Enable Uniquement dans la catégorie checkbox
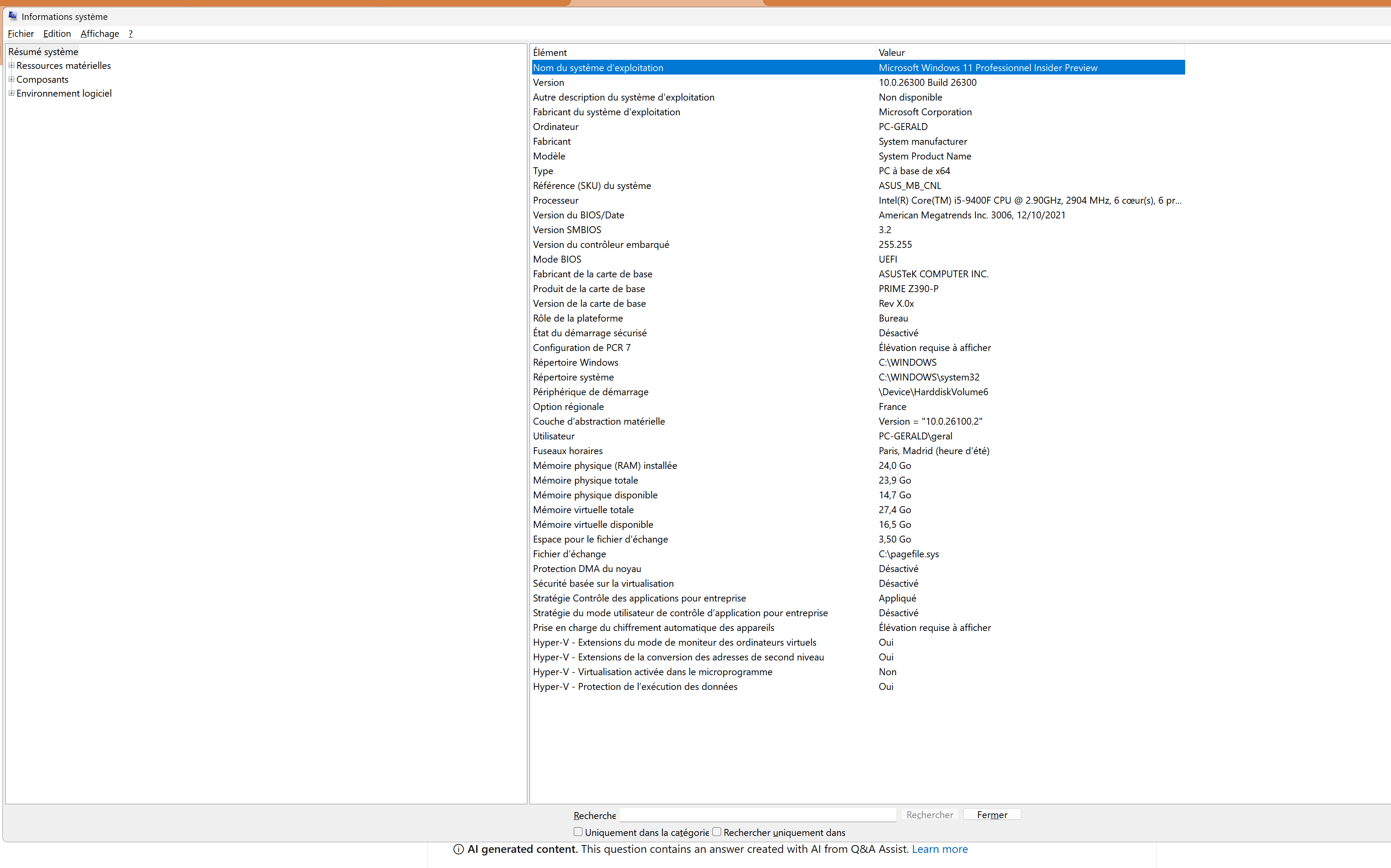The image size is (1391, 868). tap(578, 832)
